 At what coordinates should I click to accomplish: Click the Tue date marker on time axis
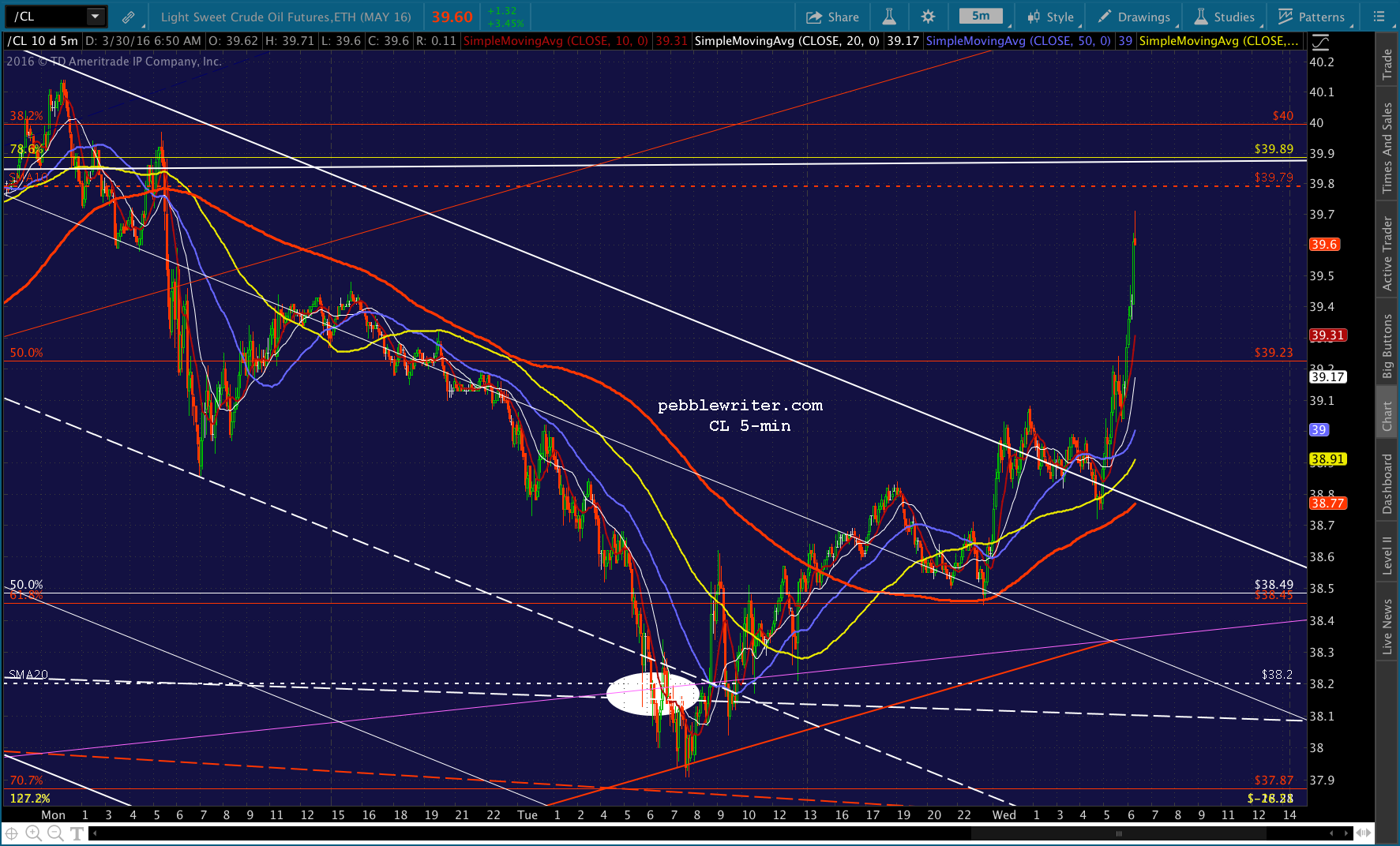point(527,815)
